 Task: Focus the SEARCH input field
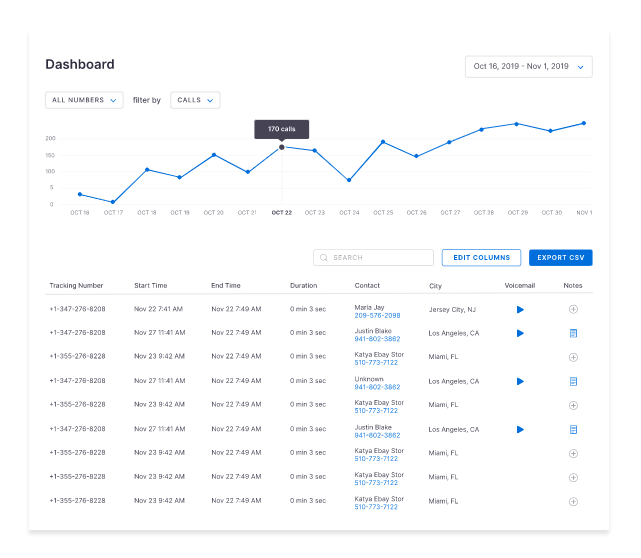pos(373,258)
